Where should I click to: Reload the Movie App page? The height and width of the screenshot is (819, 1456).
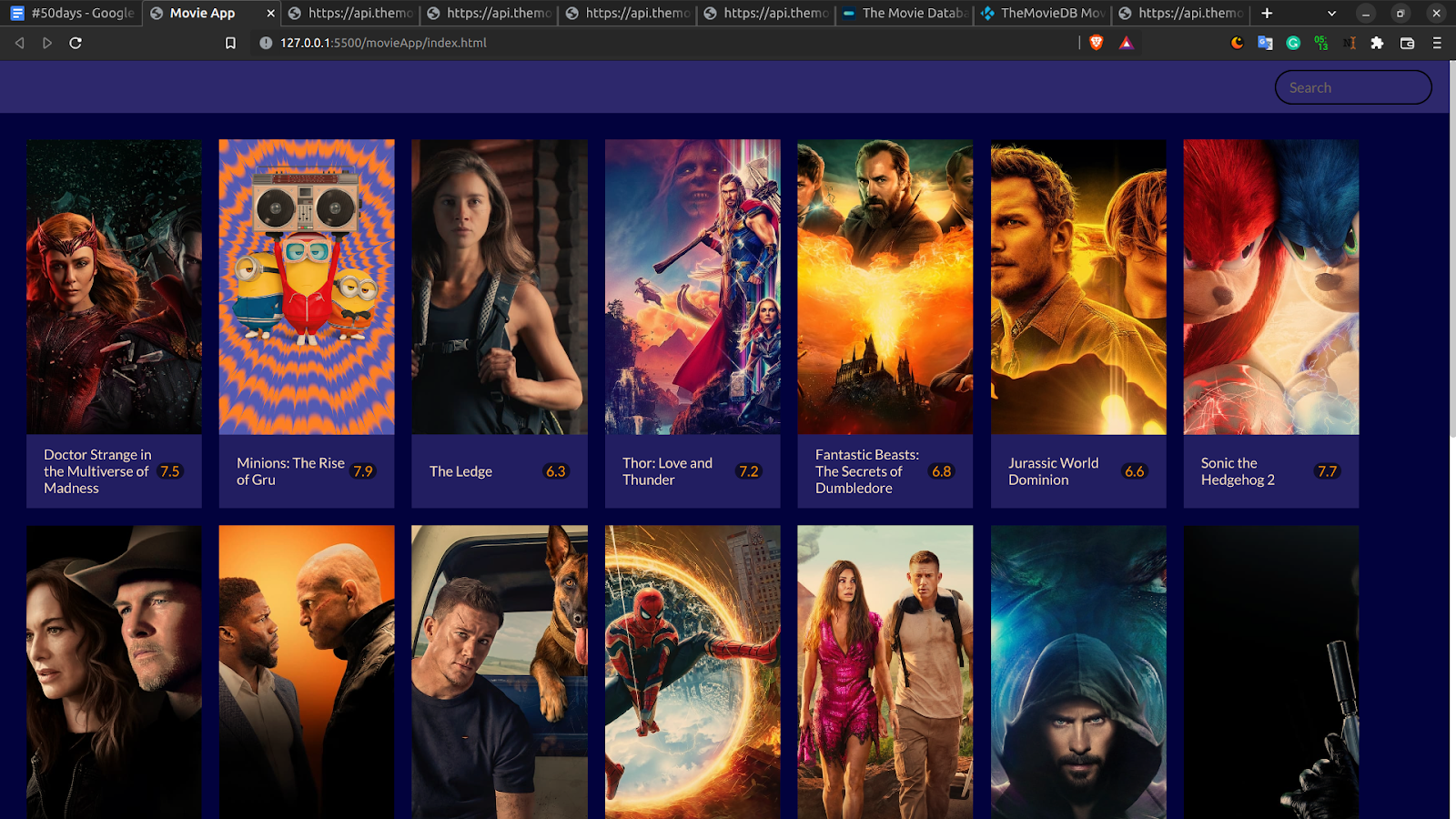point(76,43)
